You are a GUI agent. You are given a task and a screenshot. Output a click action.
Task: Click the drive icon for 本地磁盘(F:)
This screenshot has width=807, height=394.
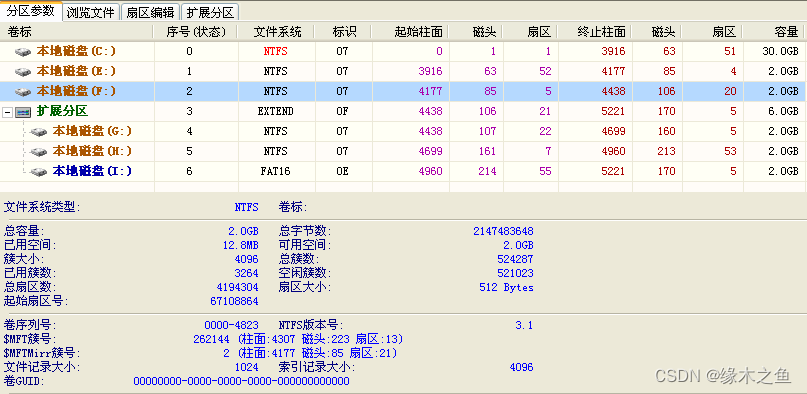(x=23, y=92)
